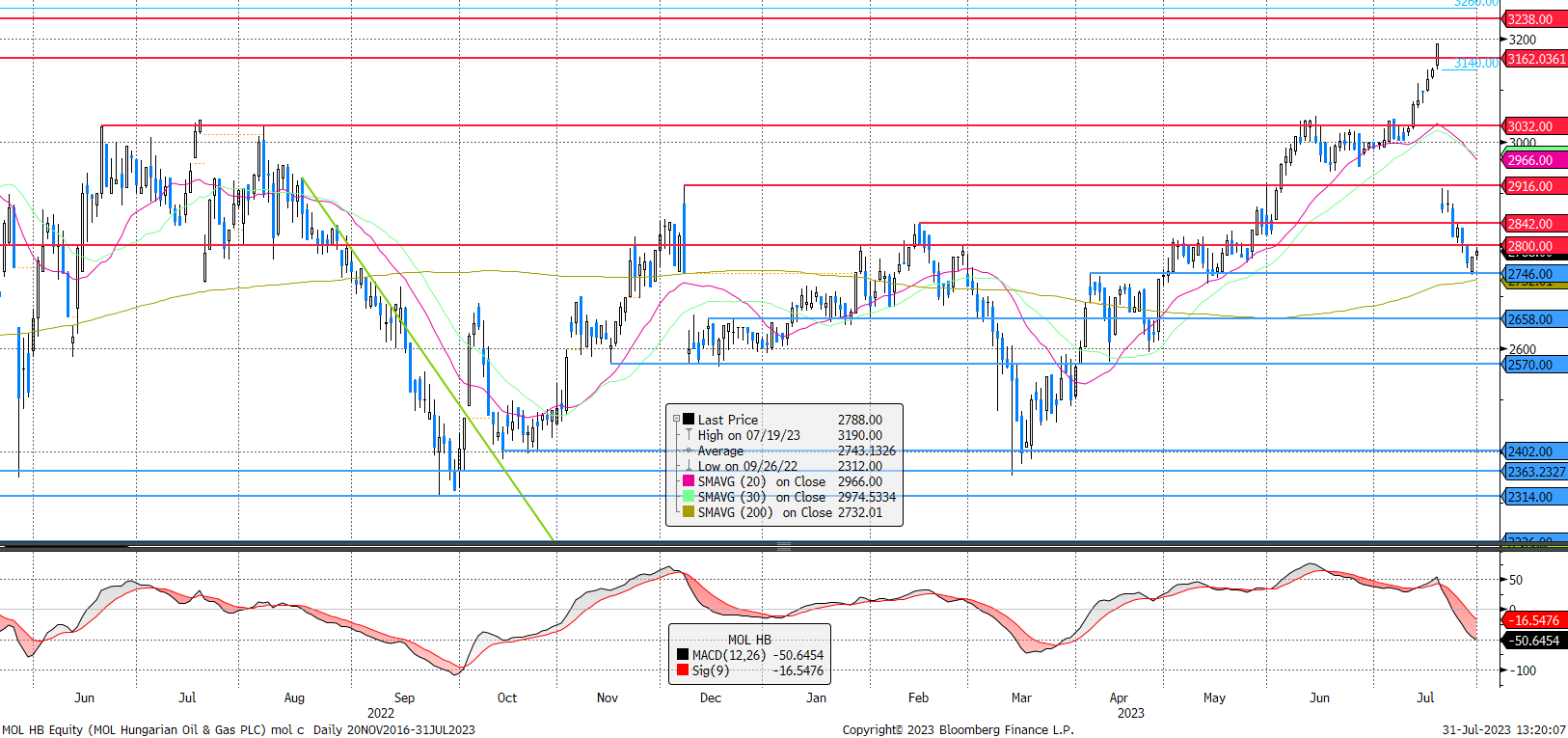This screenshot has height=738, width=1568.
Task: Click the Bloomberg Finance copyright notice
Action: [958, 729]
